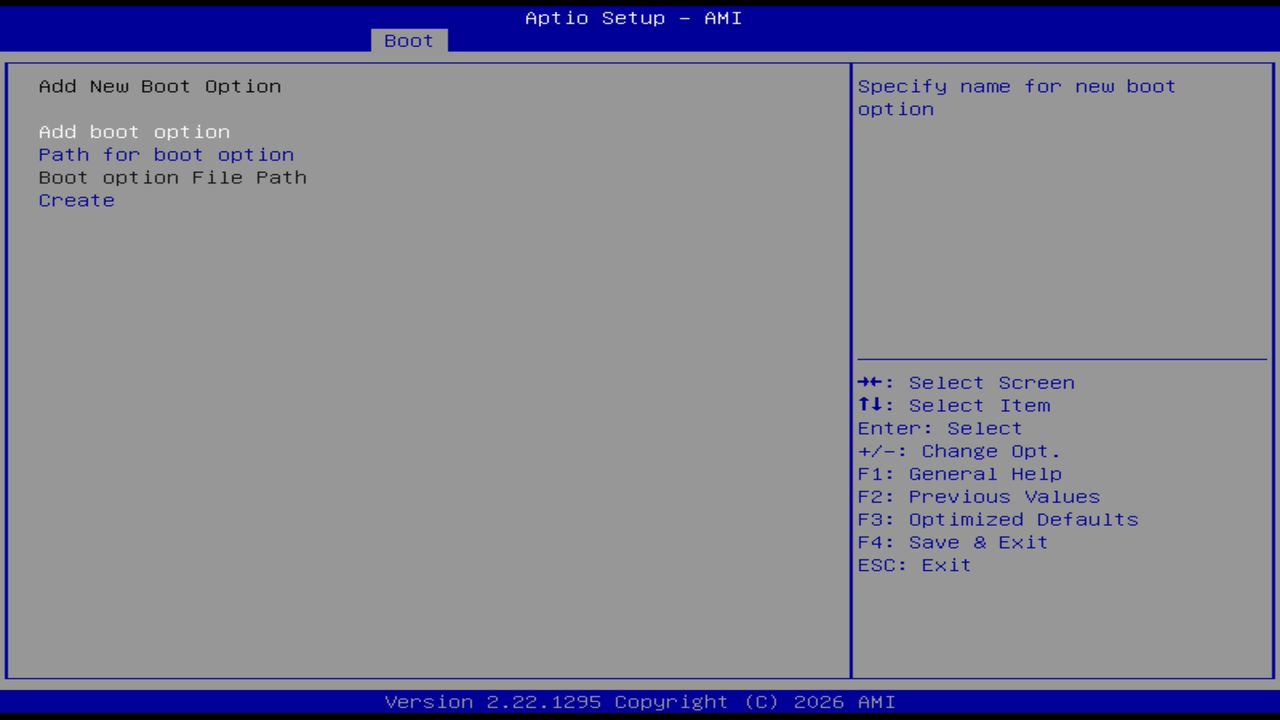Image resolution: width=1280 pixels, height=720 pixels.
Task: Click the Version 2.22.1295 copyright footer
Action: tap(640, 702)
